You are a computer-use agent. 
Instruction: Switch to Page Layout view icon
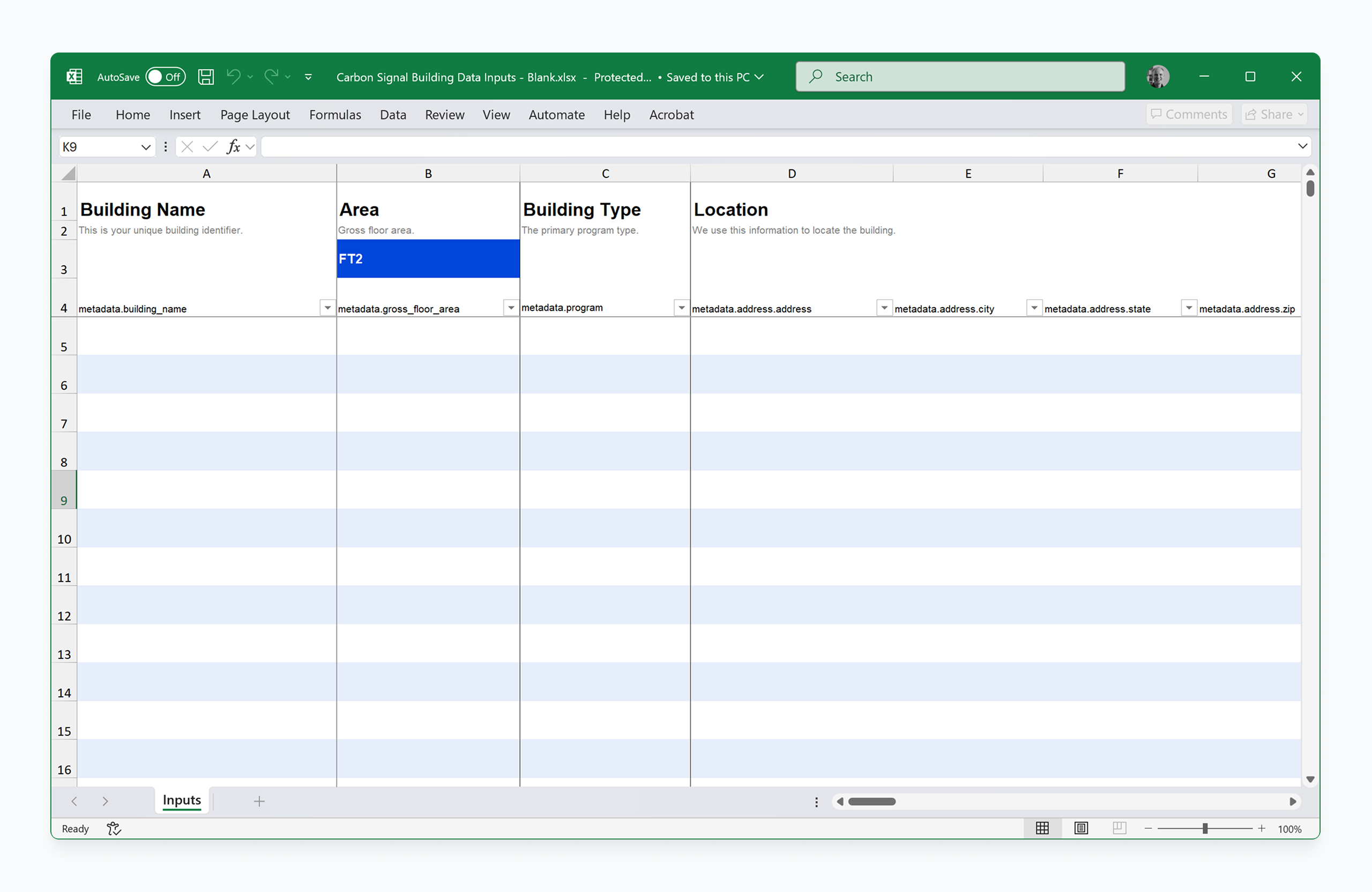(x=1081, y=828)
